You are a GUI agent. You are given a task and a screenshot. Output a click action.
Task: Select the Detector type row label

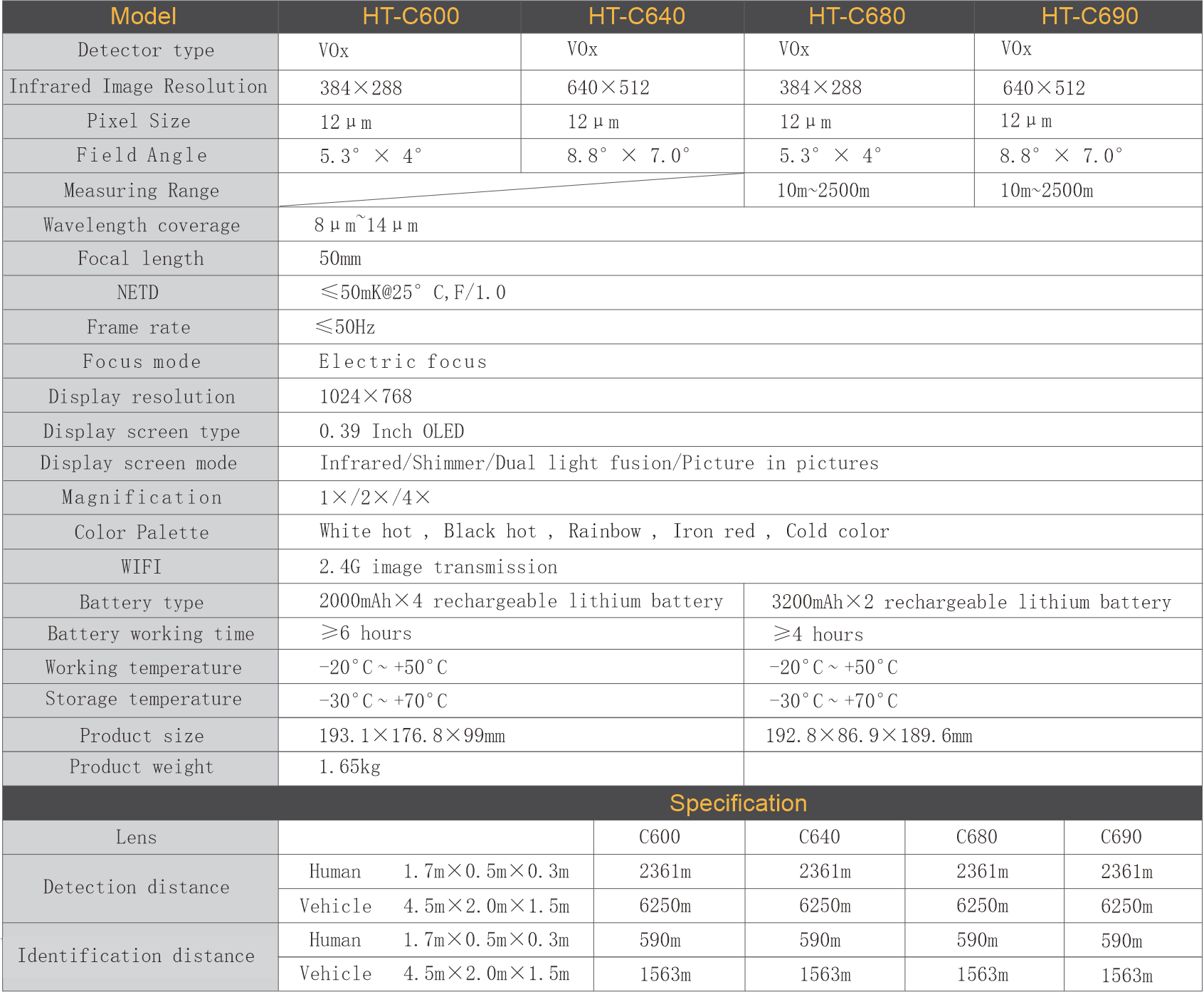tap(145, 51)
